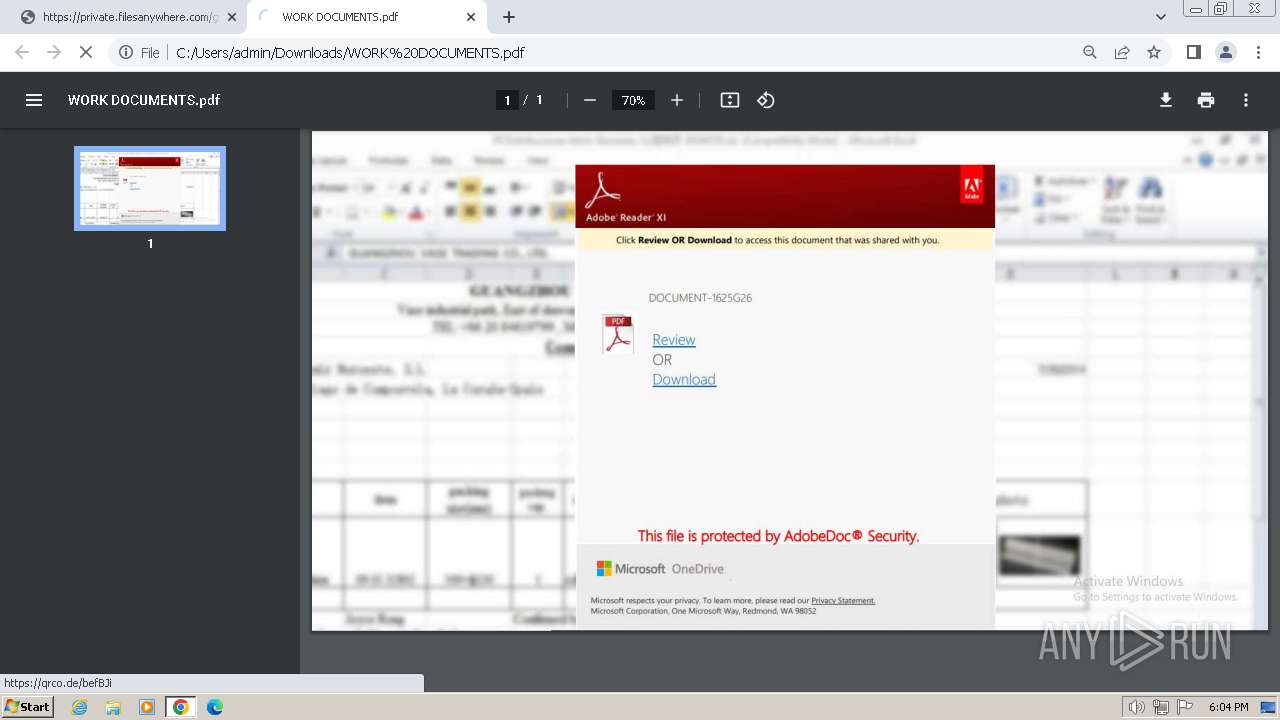The image size is (1280, 720).
Task: Open a new browser tab
Action: coord(509,17)
